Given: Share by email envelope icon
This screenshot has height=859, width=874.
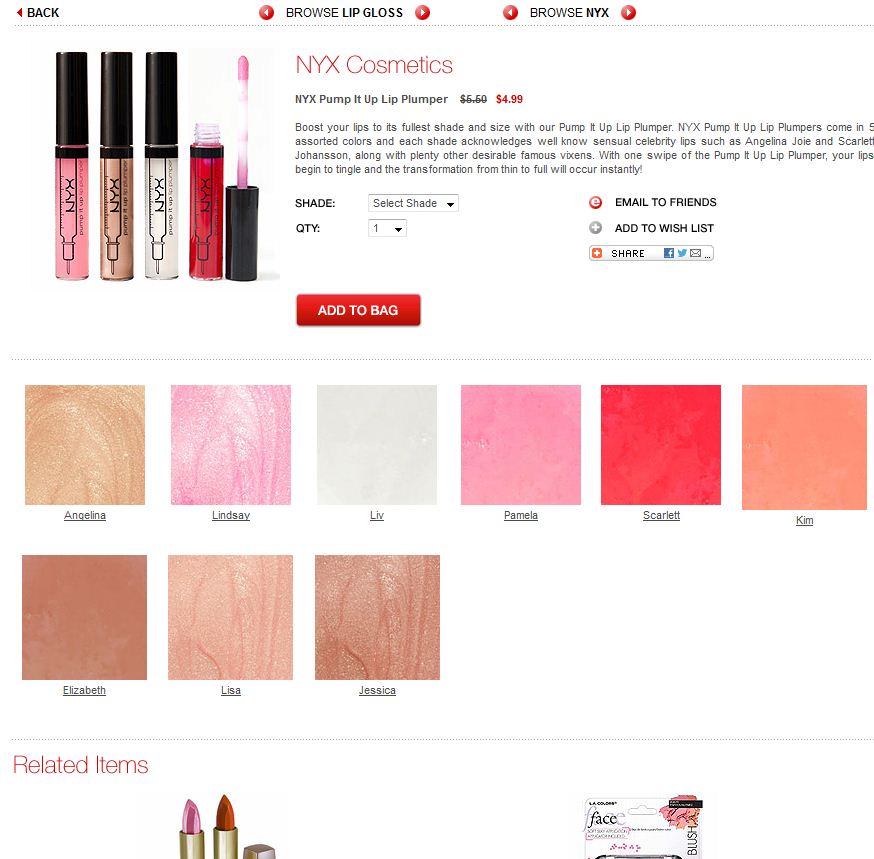Looking at the screenshot, I should [x=695, y=253].
